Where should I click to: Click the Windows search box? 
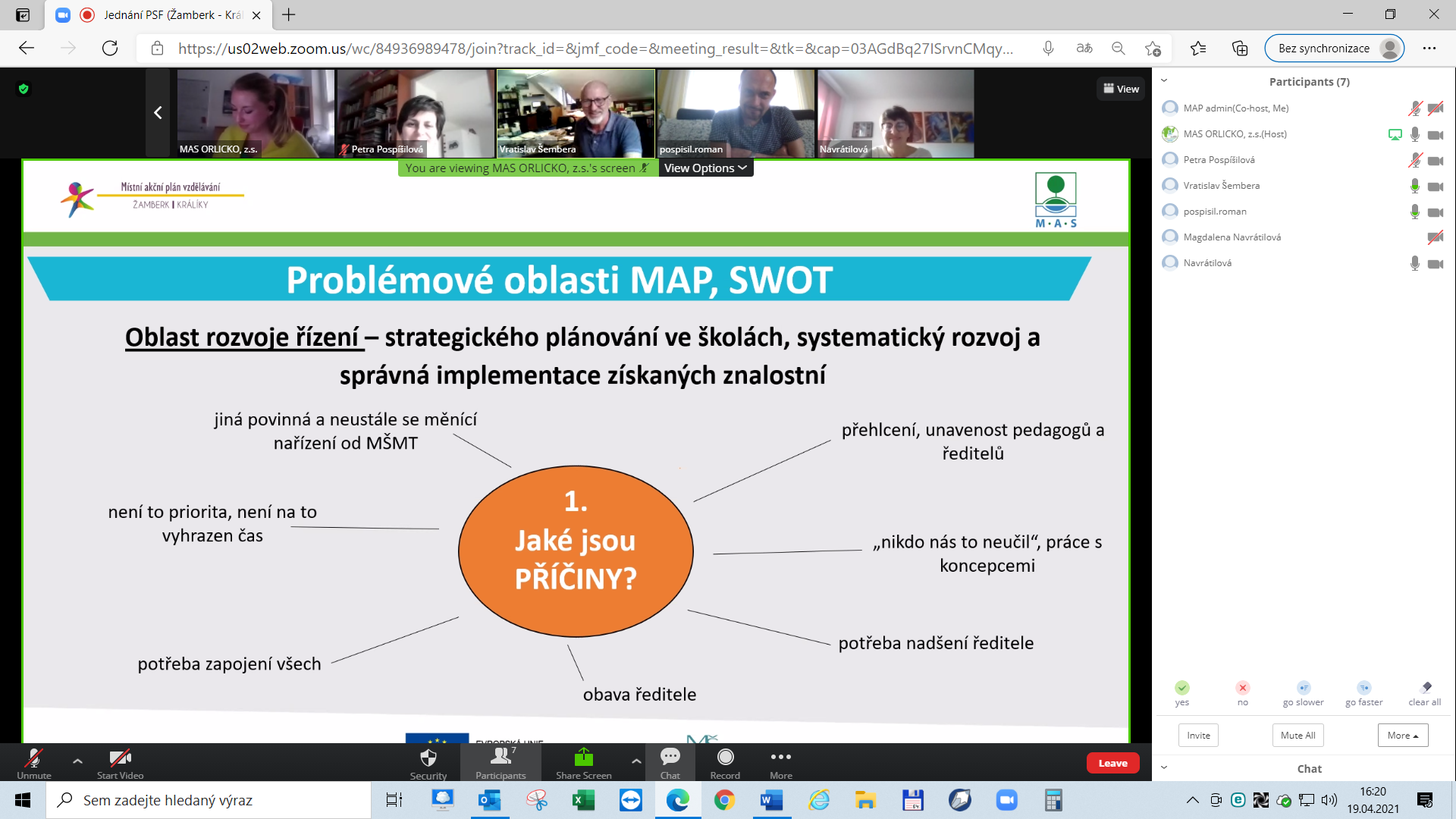click(x=209, y=800)
